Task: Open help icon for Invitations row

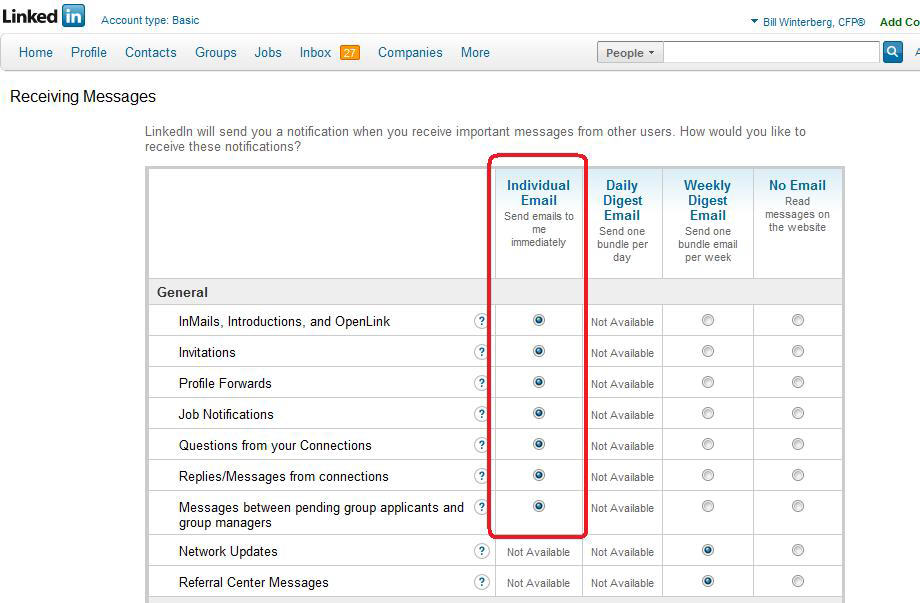Action: [x=481, y=352]
